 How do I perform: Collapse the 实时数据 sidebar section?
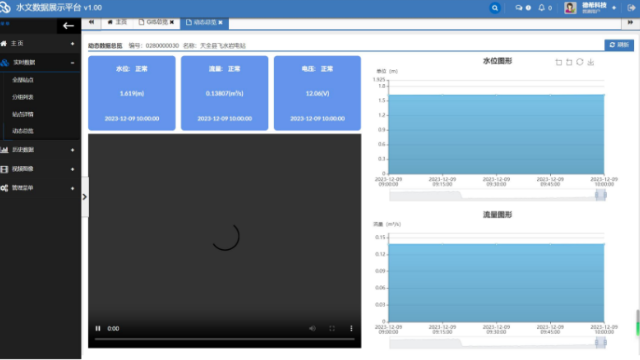pyautogui.click(x=40, y=62)
